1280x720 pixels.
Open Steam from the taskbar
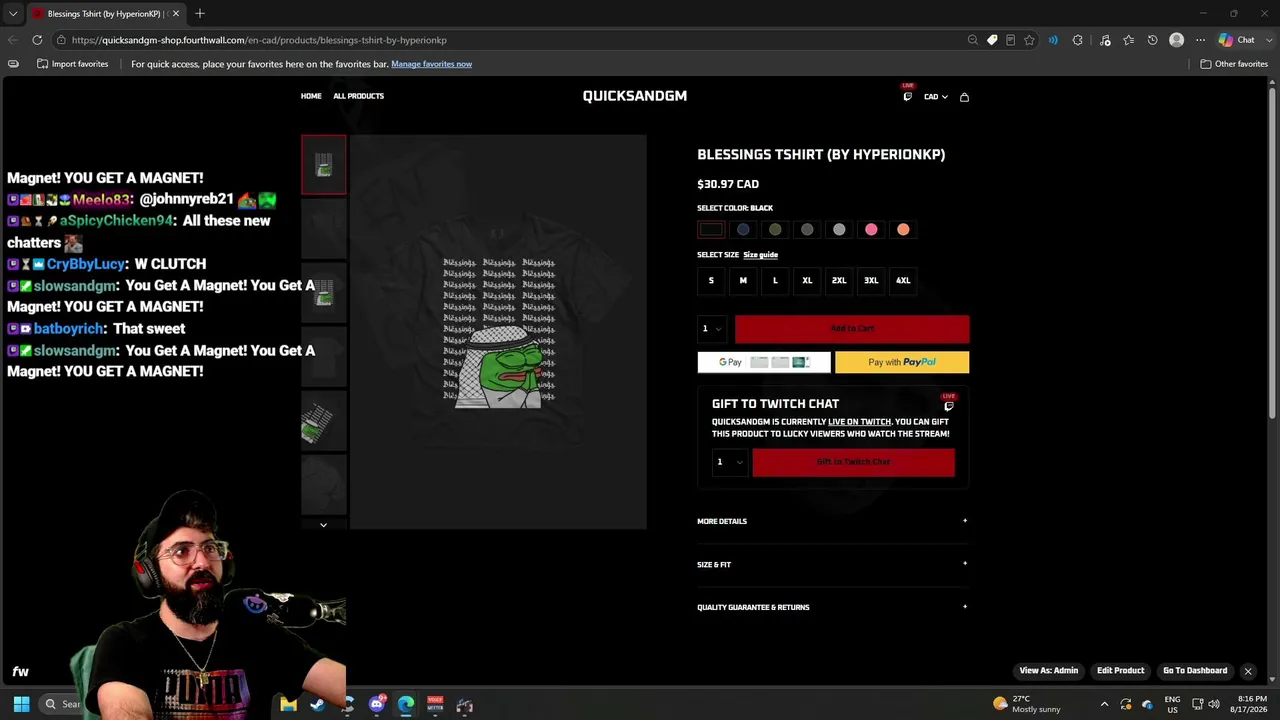pos(317,705)
